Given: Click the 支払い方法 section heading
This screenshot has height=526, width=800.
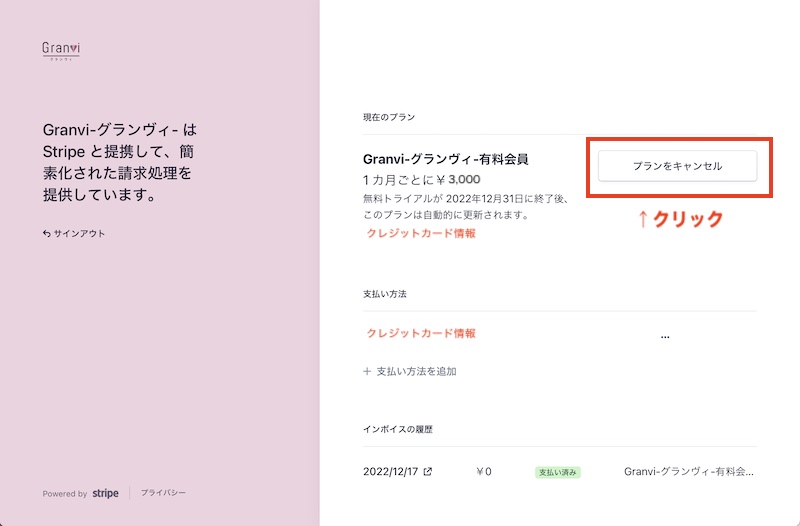Looking at the screenshot, I should tap(385, 294).
